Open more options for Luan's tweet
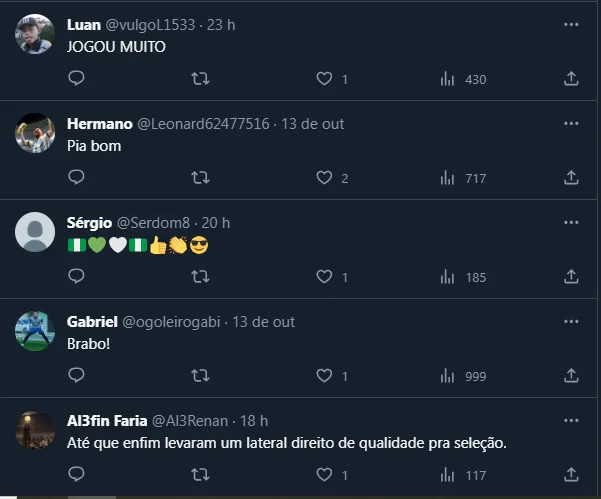 point(571,24)
